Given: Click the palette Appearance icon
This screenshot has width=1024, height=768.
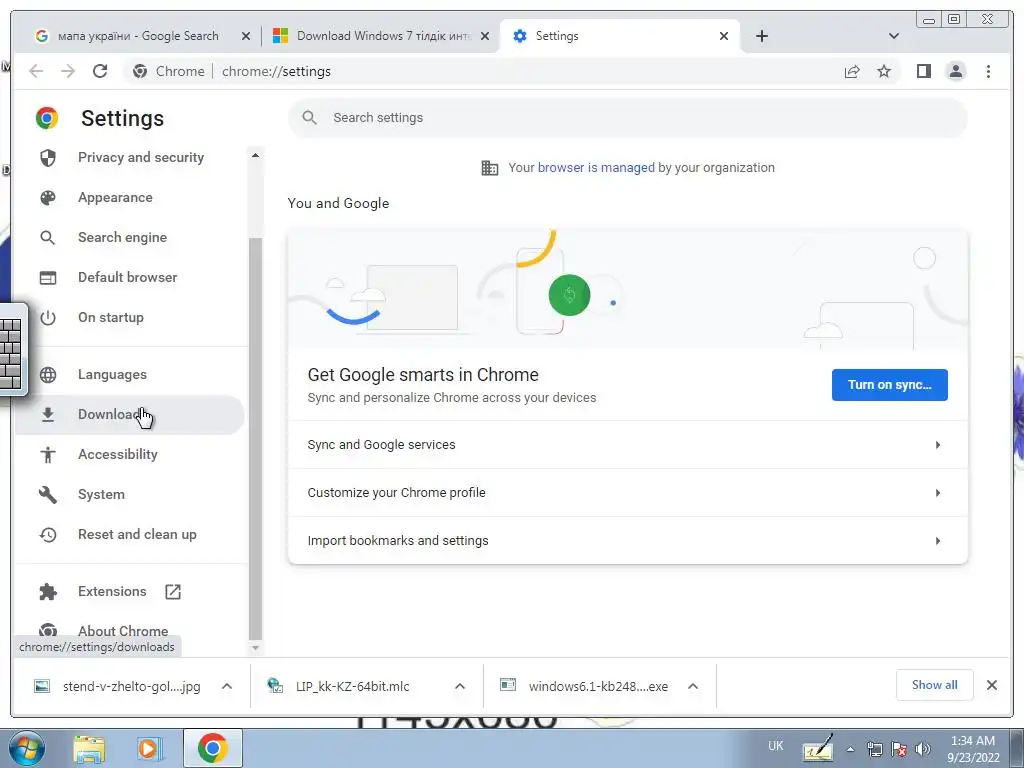Looking at the screenshot, I should click(48, 198).
